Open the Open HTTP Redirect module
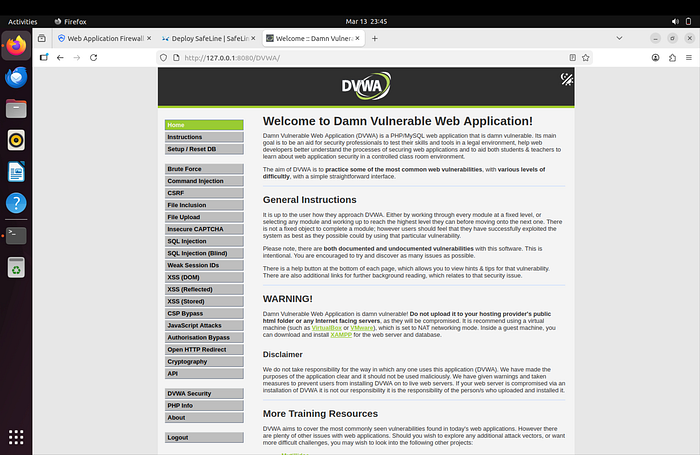Image resolution: width=700 pixels, height=455 pixels. 204,350
